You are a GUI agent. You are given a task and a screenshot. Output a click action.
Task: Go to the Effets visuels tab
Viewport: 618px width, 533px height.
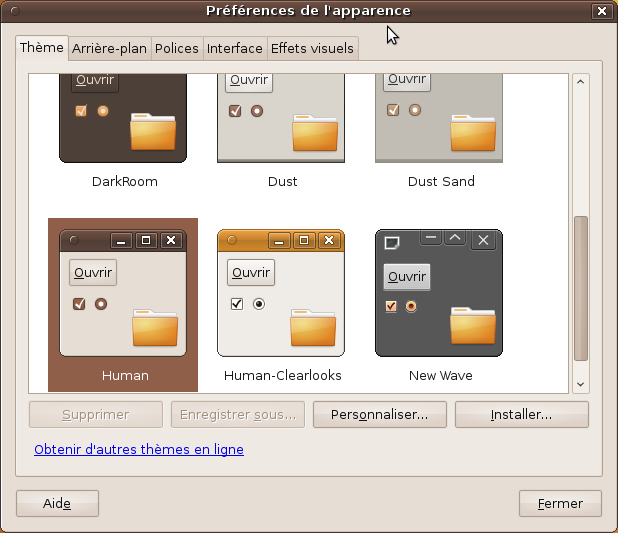click(x=312, y=48)
